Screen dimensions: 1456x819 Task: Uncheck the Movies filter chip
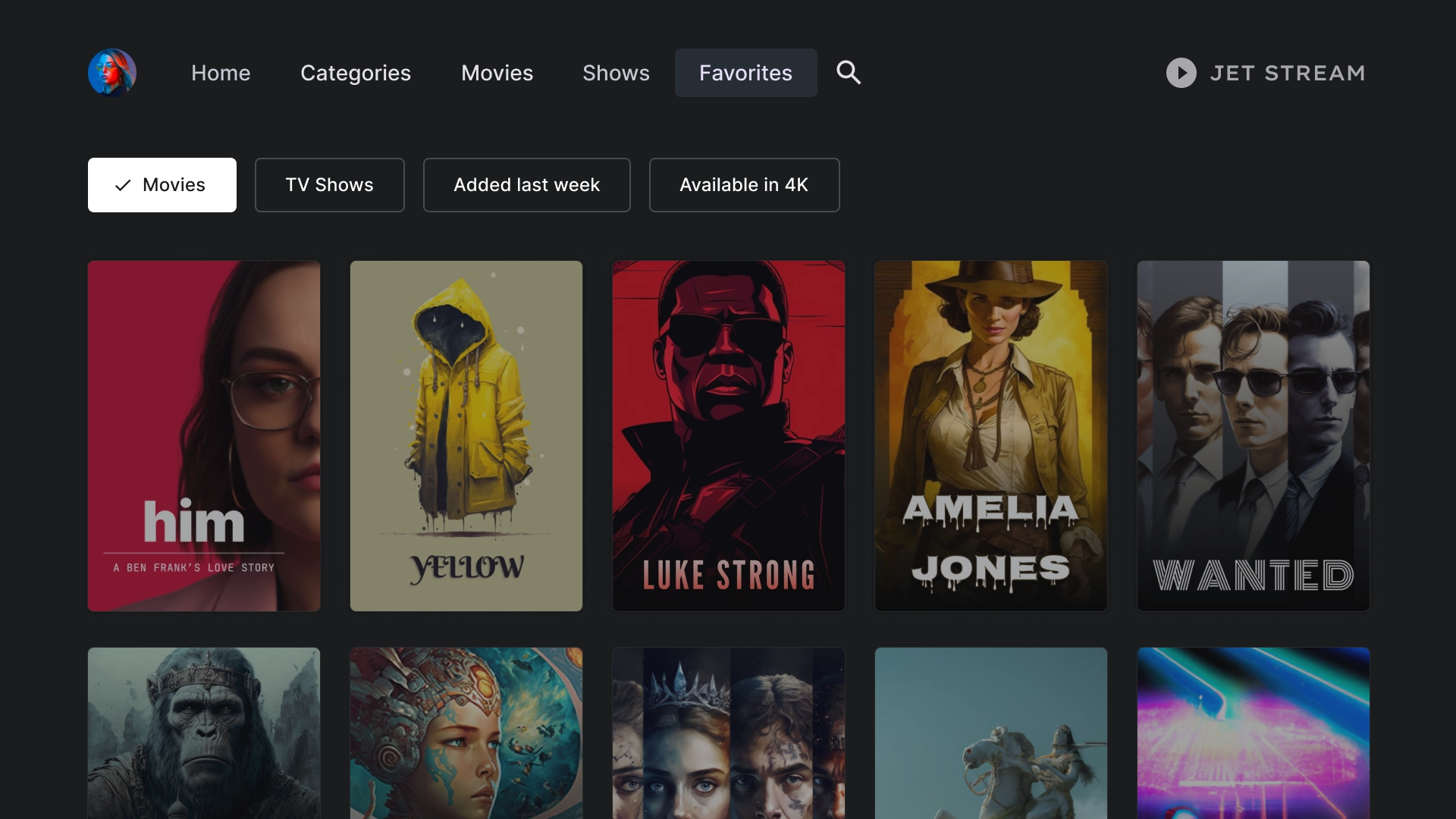pos(162,185)
